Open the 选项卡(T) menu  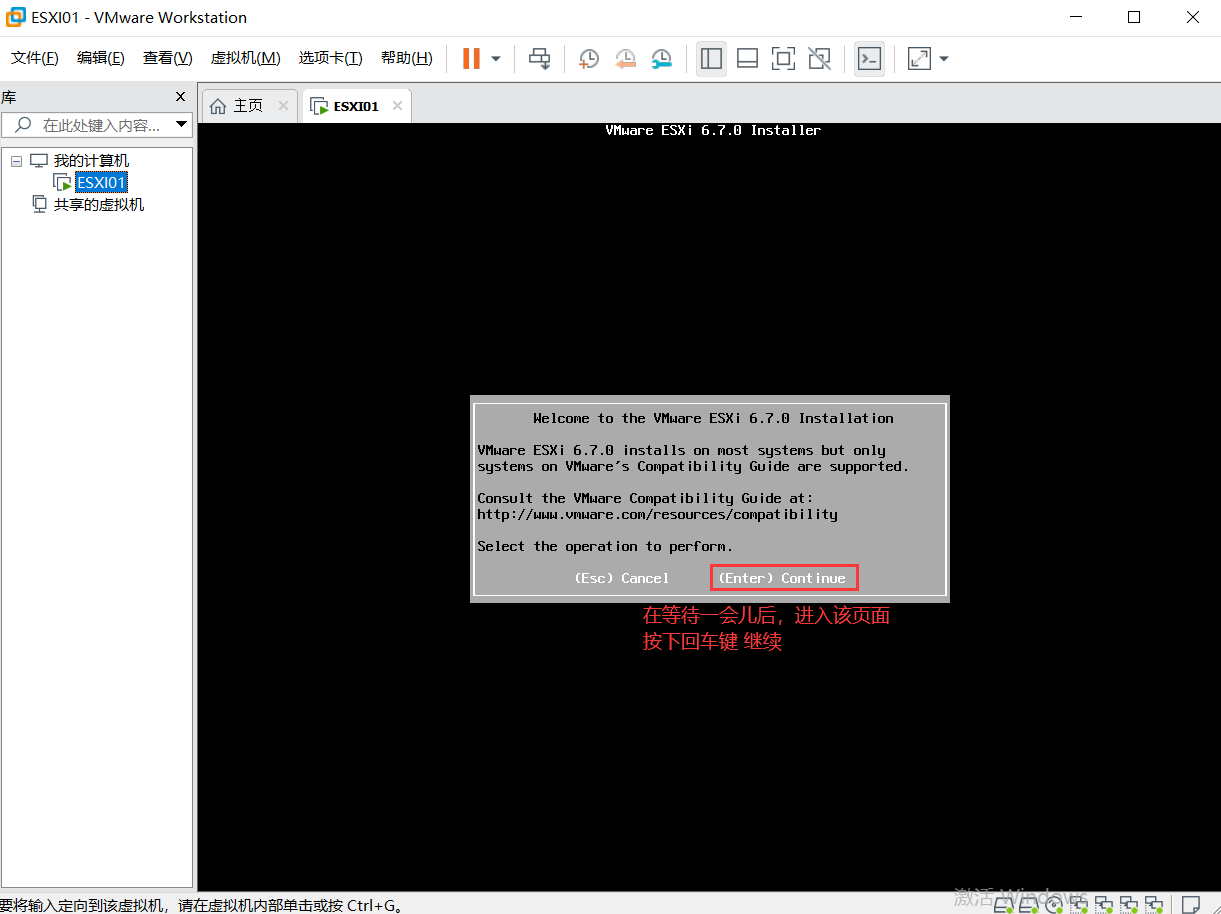tap(330, 58)
